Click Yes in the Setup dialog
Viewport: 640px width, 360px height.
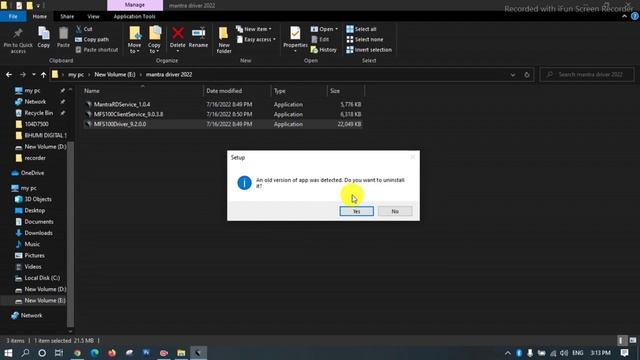tap(356, 211)
